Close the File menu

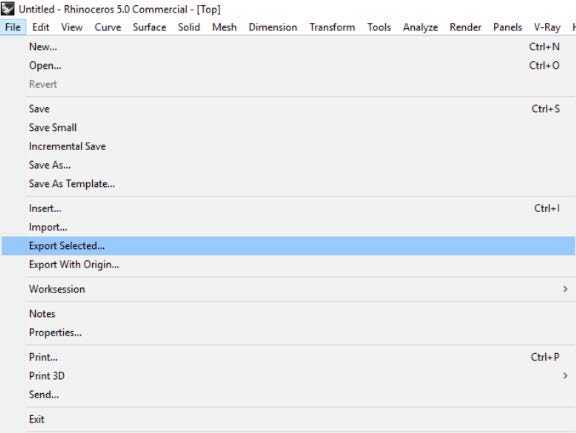(13, 27)
